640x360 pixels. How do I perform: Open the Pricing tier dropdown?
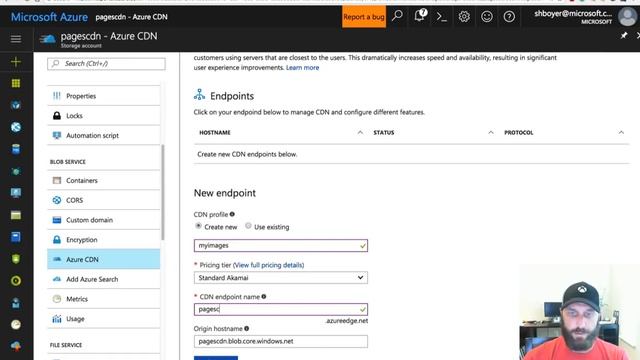[x=281, y=278]
